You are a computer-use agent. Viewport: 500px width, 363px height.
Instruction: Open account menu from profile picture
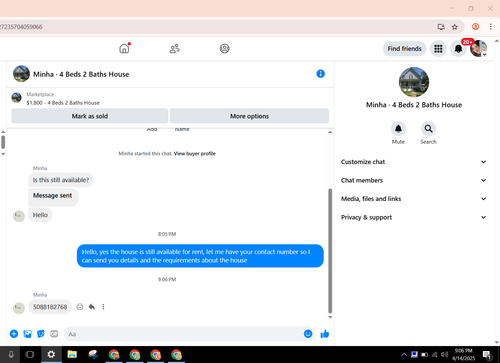pyautogui.click(x=479, y=49)
